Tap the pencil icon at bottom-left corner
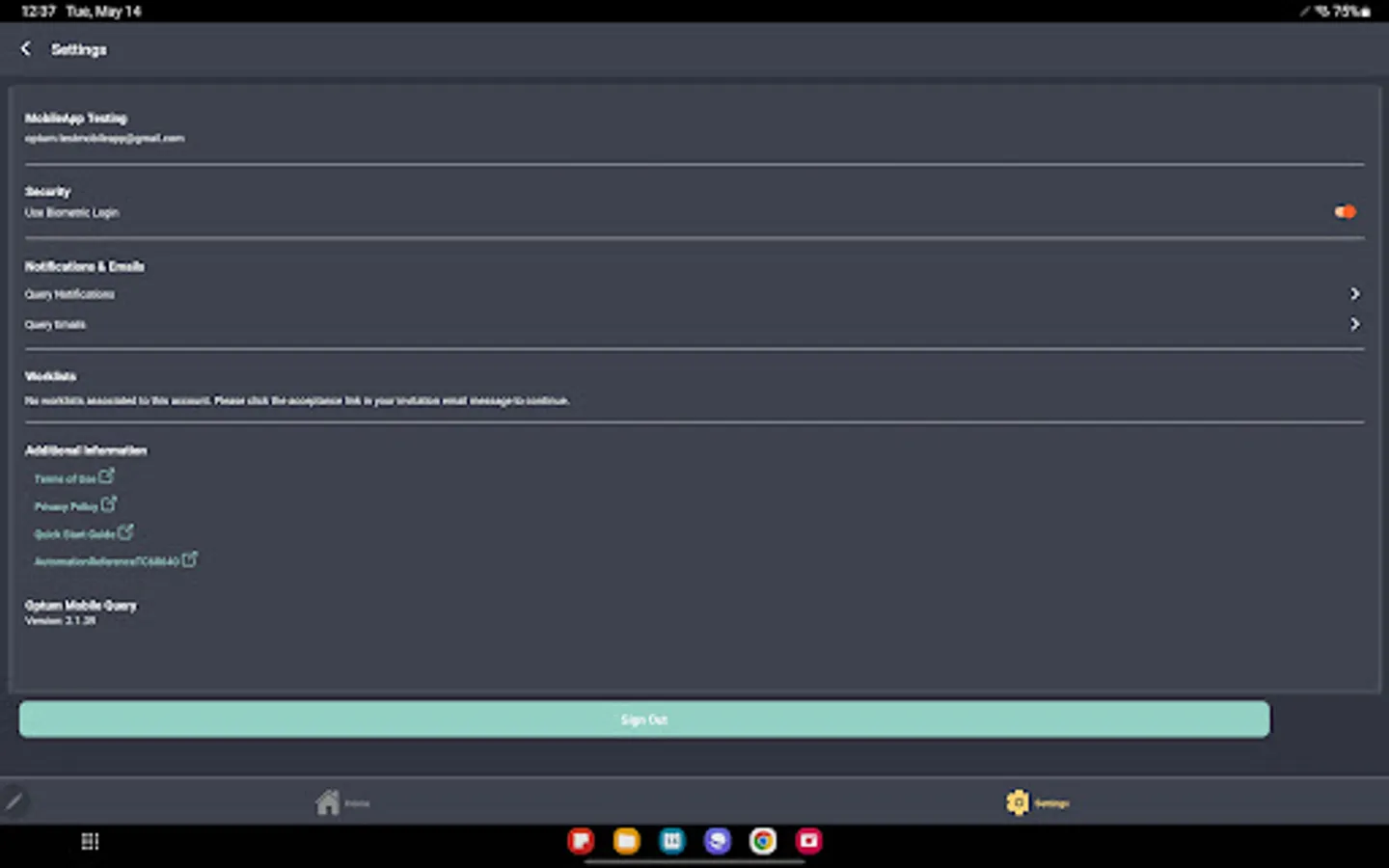Image resolution: width=1389 pixels, height=868 pixels. click(14, 801)
